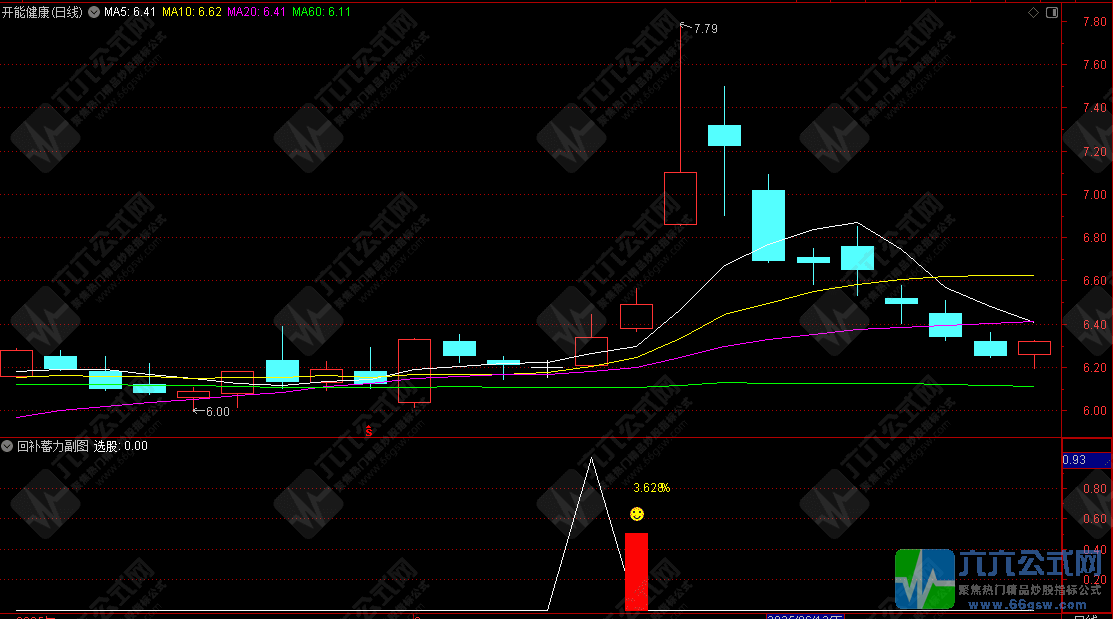Select the magenta MA20 legend label
The width and height of the screenshot is (1113, 619).
point(256,12)
